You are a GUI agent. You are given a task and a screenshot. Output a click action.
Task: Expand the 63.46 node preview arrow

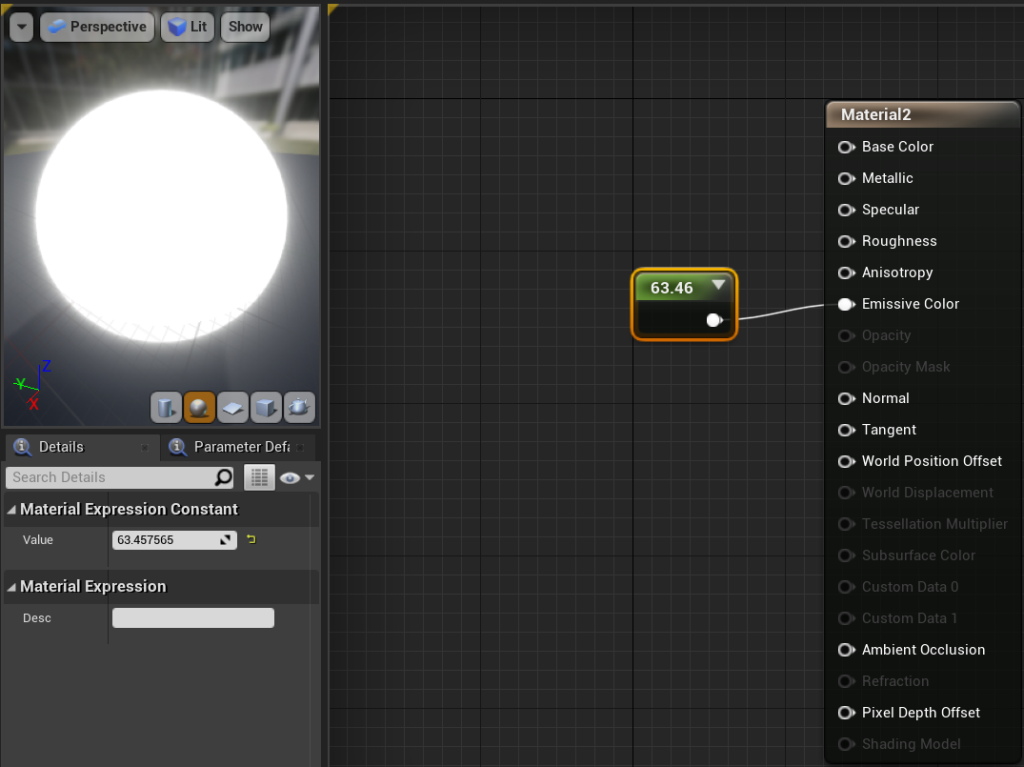pyautogui.click(x=718, y=286)
